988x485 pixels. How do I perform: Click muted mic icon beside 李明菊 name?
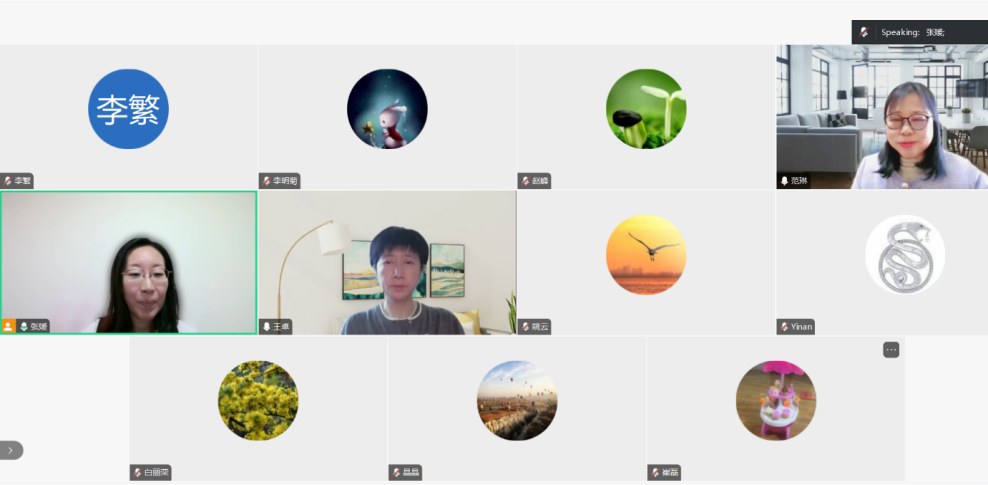coord(267,181)
